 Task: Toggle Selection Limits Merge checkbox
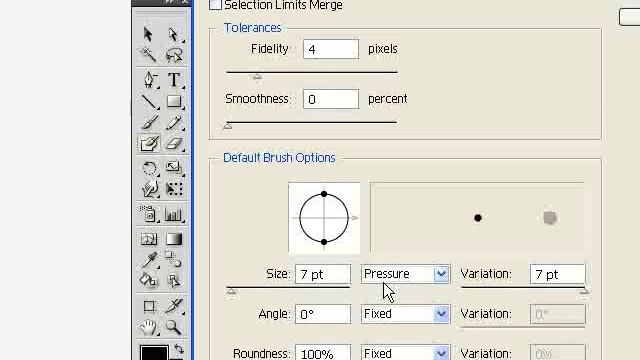tap(215, 5)
